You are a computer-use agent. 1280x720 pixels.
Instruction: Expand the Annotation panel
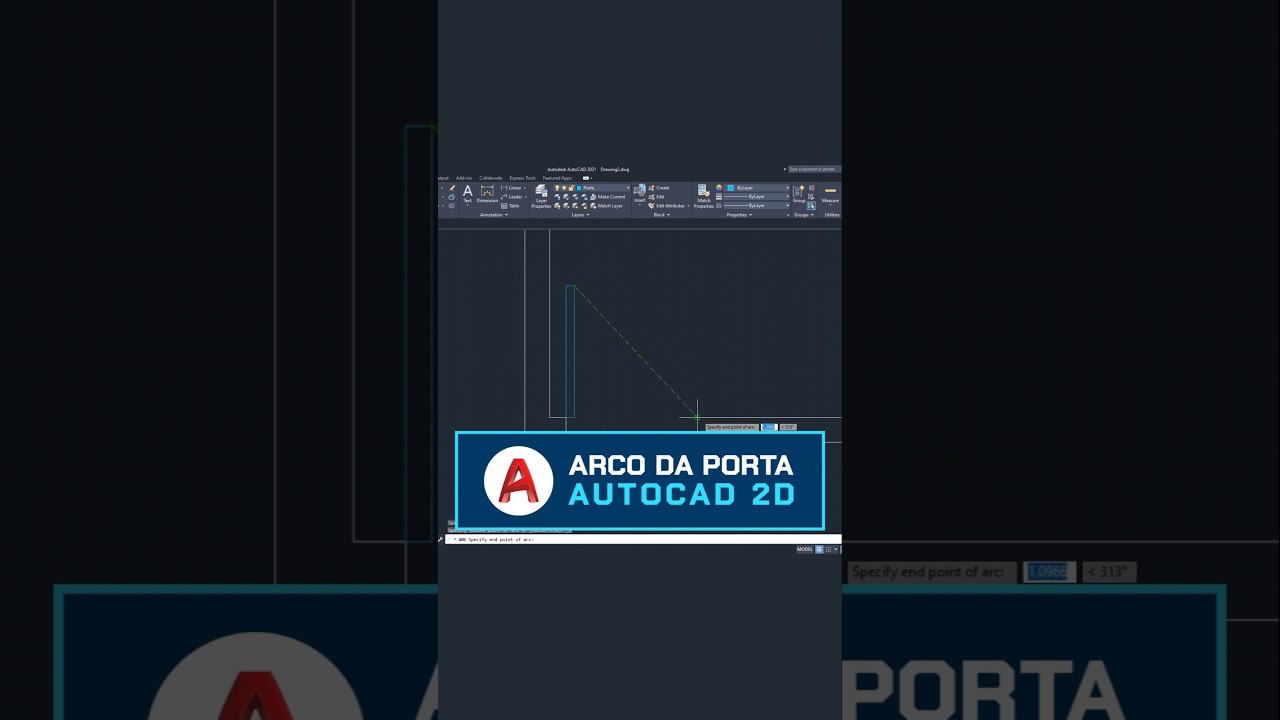(494, 215)
